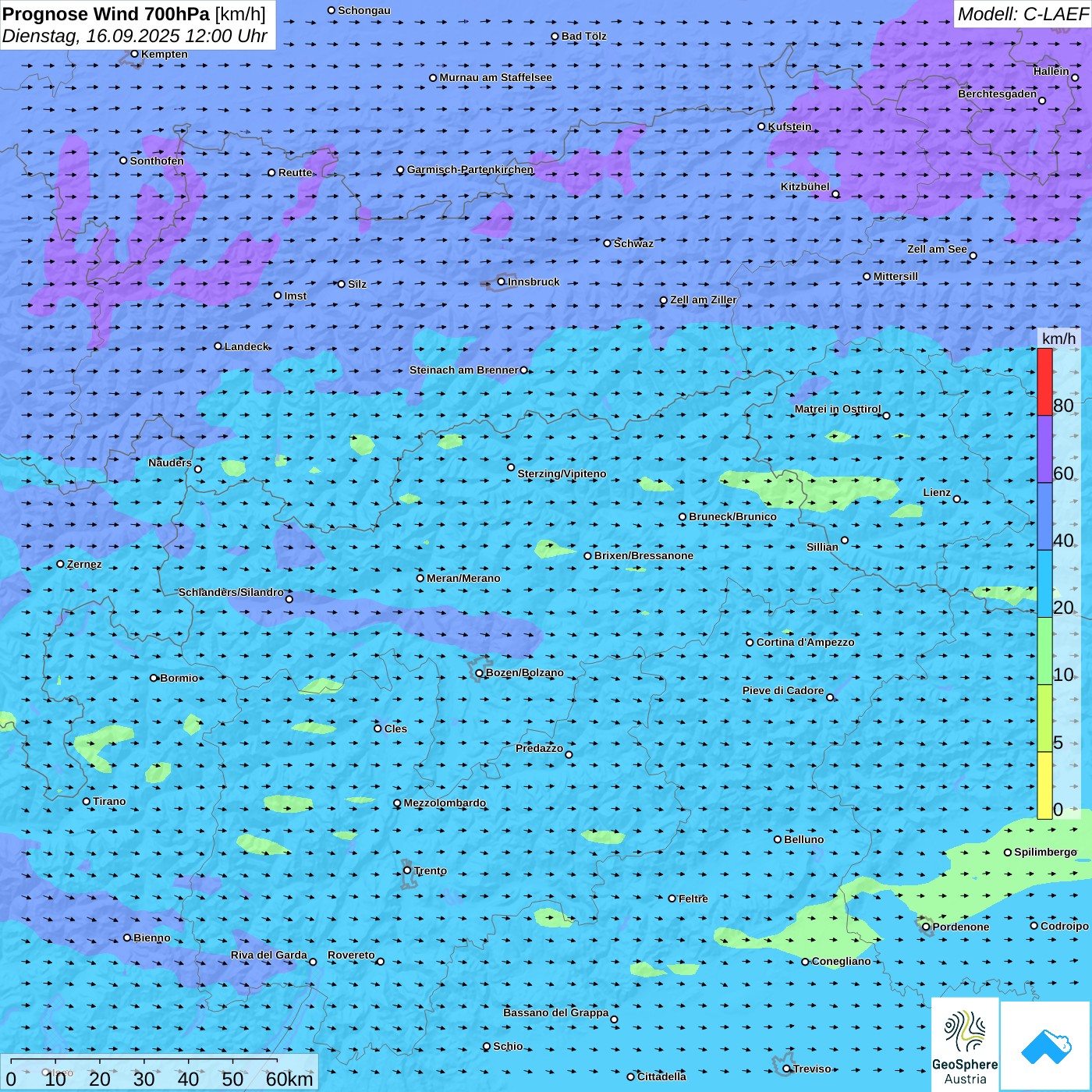
Task: Click the Bruneck/Brunico location dot
Action: [682, 516]
